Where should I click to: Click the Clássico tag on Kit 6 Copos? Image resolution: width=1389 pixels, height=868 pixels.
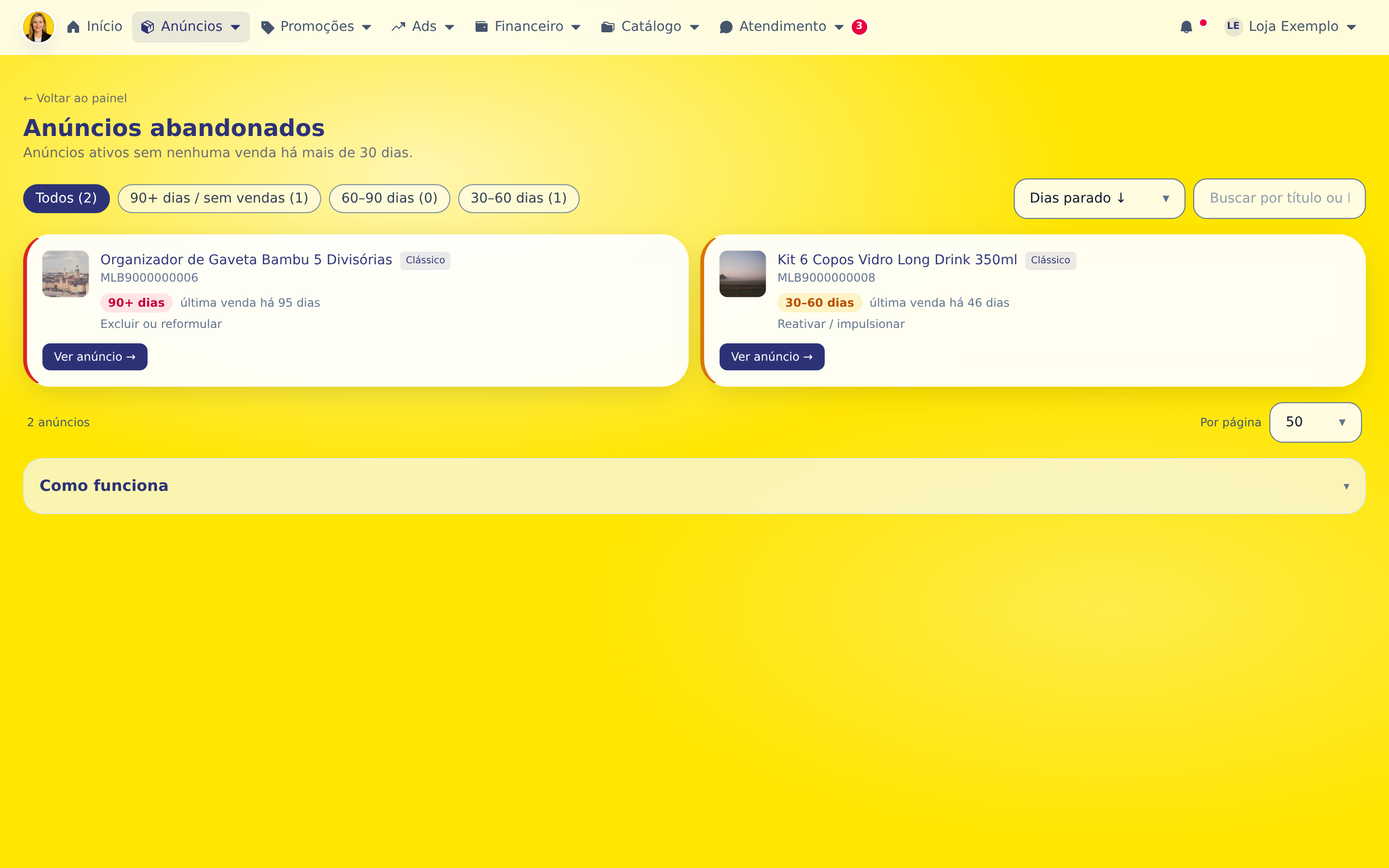pyautogui.click(x=1050, y=260)
